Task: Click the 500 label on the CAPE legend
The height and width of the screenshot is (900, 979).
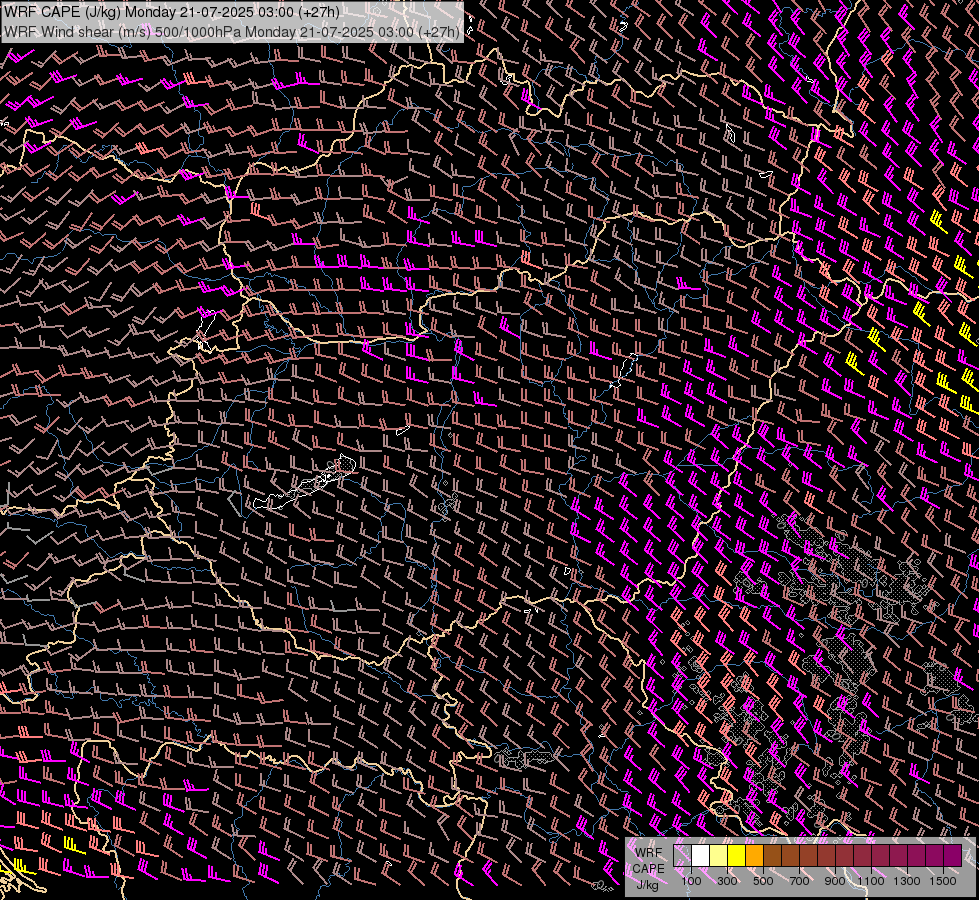Action: pyautogui.click(x=763, y=881)
